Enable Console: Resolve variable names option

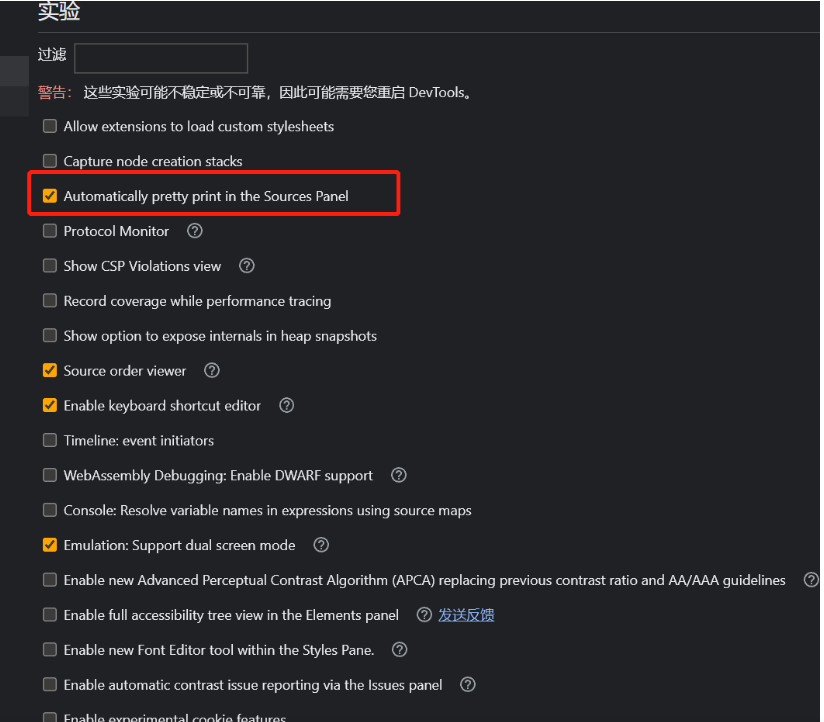[x=50, y=510]
